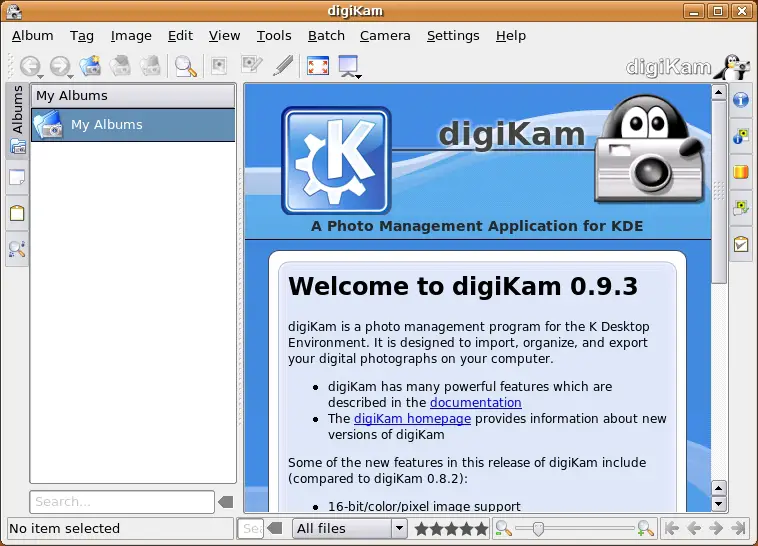
Task: Follow the documentation link
Action: click(476, 402)
